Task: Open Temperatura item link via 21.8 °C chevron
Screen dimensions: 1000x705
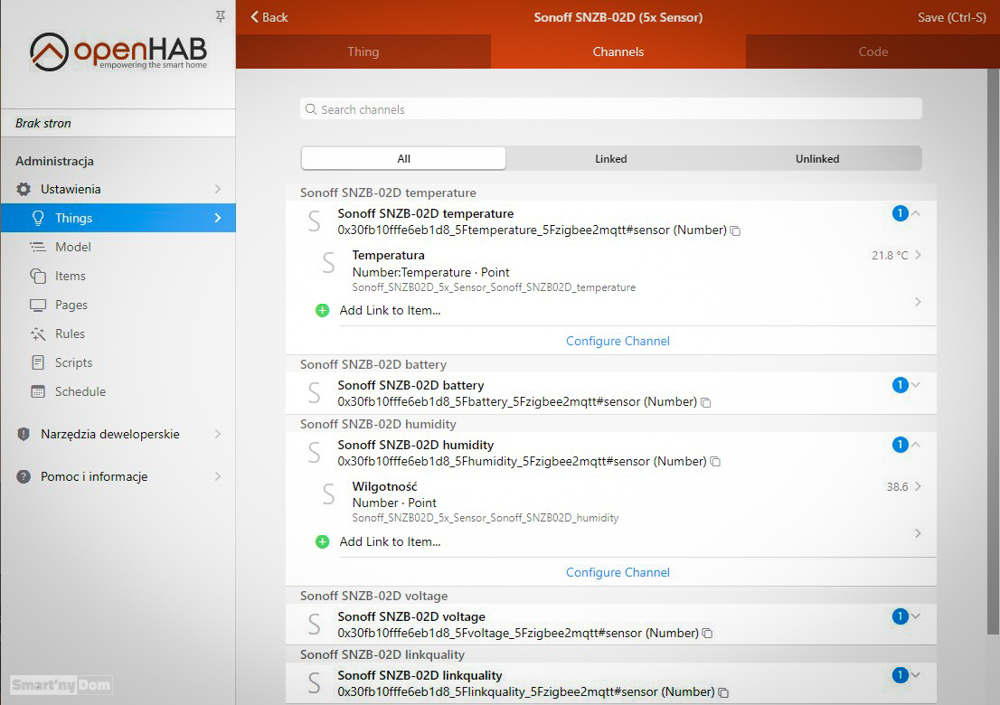Action: point(918,255)
